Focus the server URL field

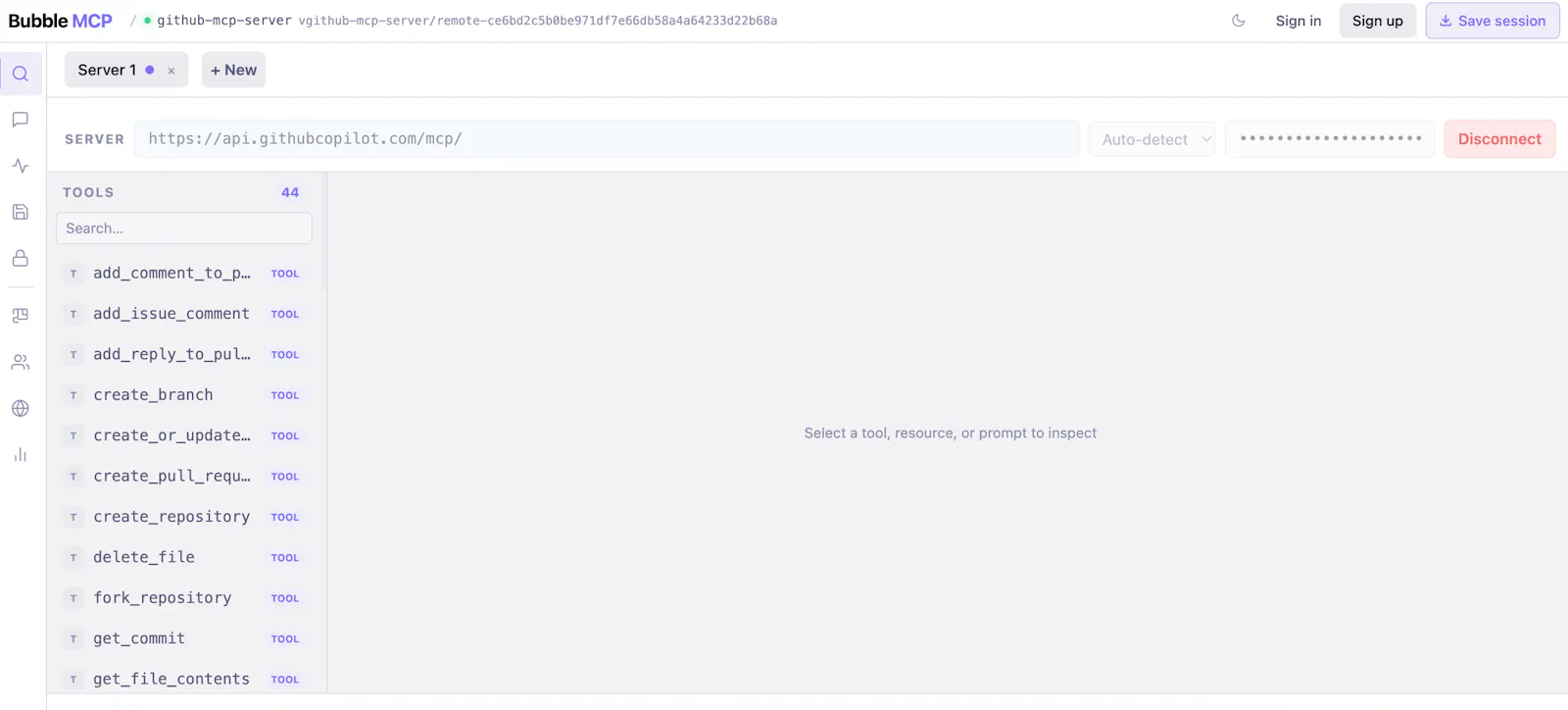[x=607, y=139]
